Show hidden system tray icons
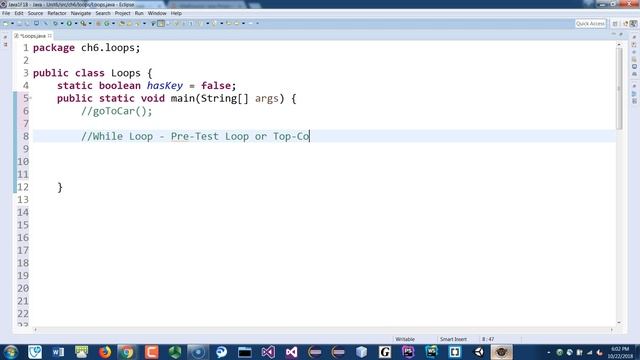Screen dimensions: 640x360 point(549,352)
